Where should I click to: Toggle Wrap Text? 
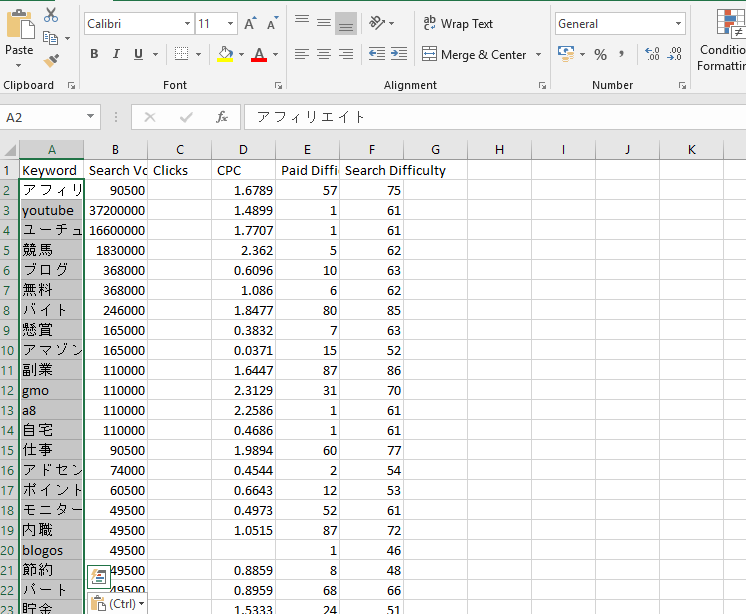point(458,23)
